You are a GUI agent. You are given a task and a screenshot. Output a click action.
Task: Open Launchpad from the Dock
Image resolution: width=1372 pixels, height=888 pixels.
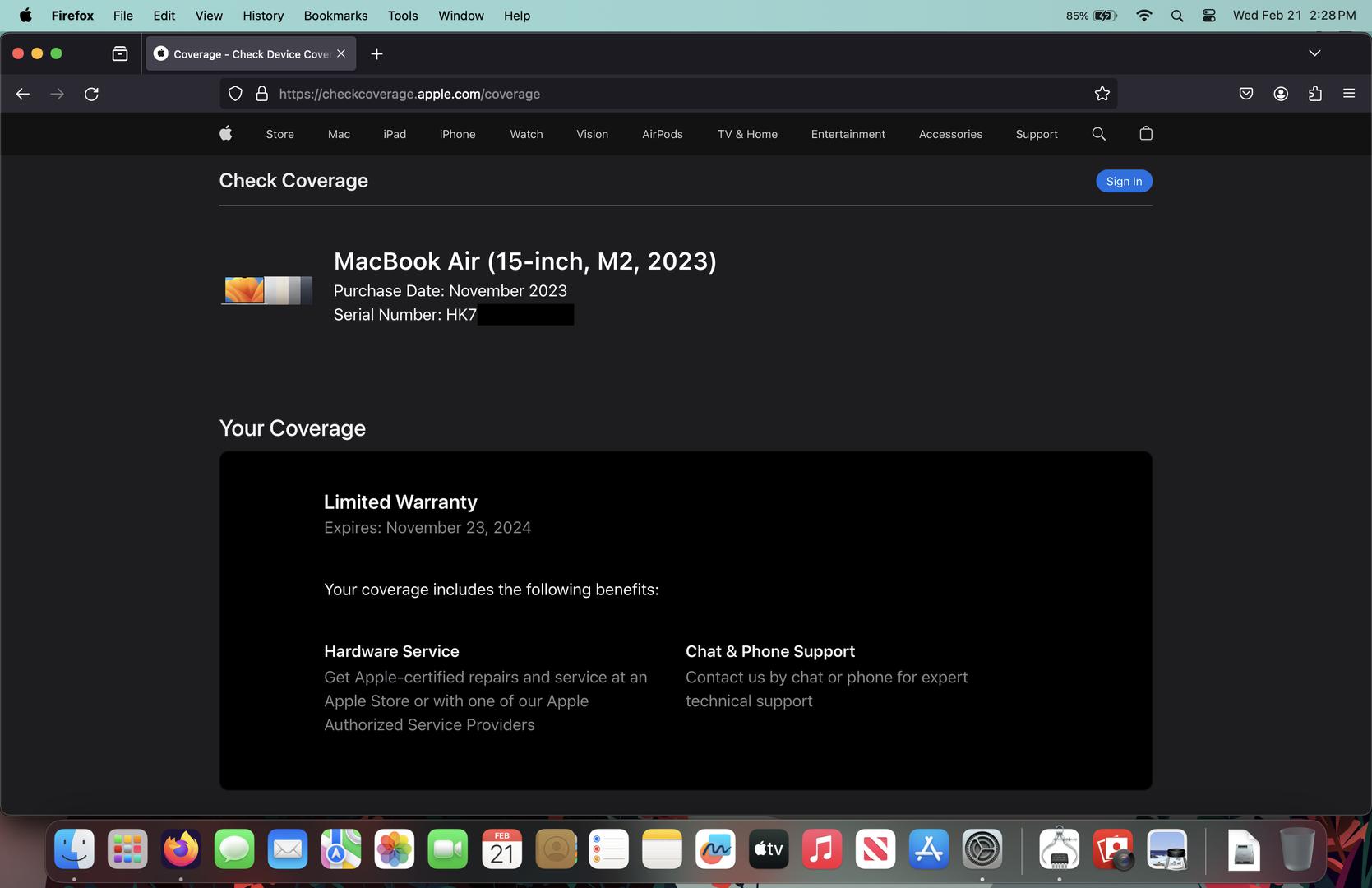(127, 849)
